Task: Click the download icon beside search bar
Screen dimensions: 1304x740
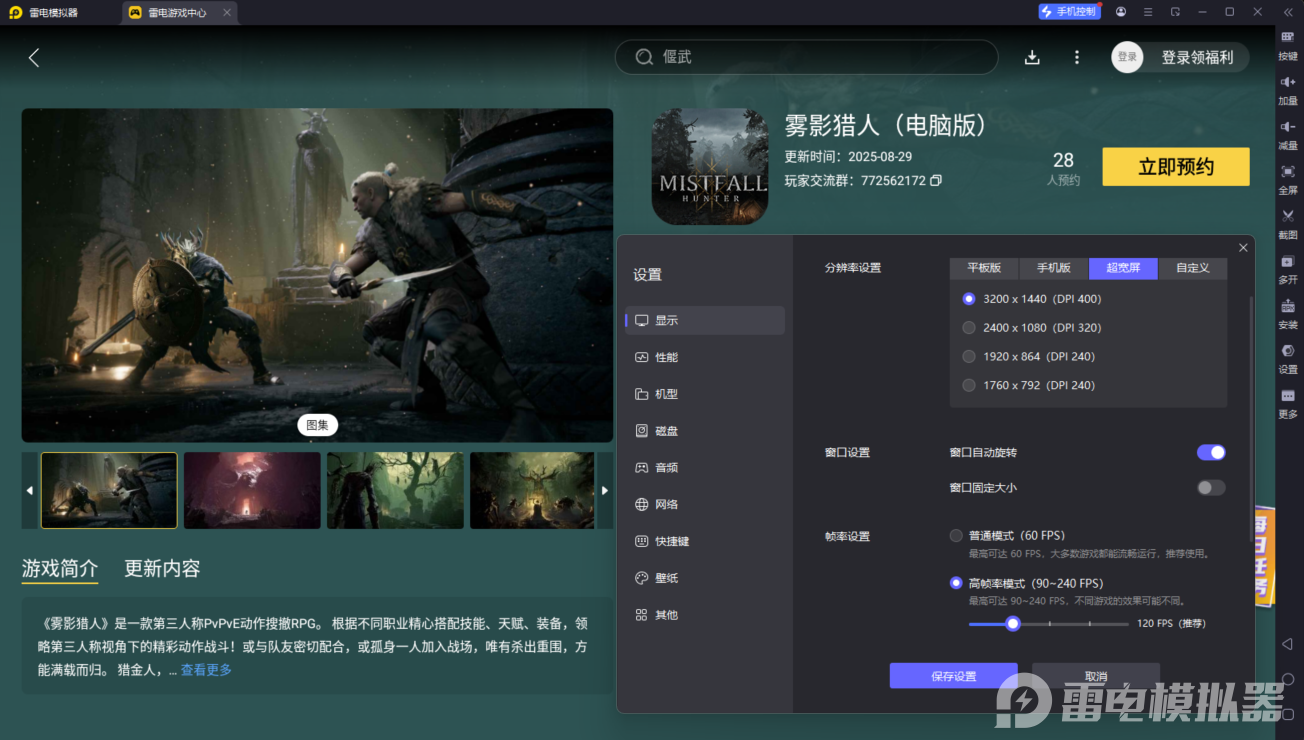Action: pyautogui.click(x=1032, y=58)
